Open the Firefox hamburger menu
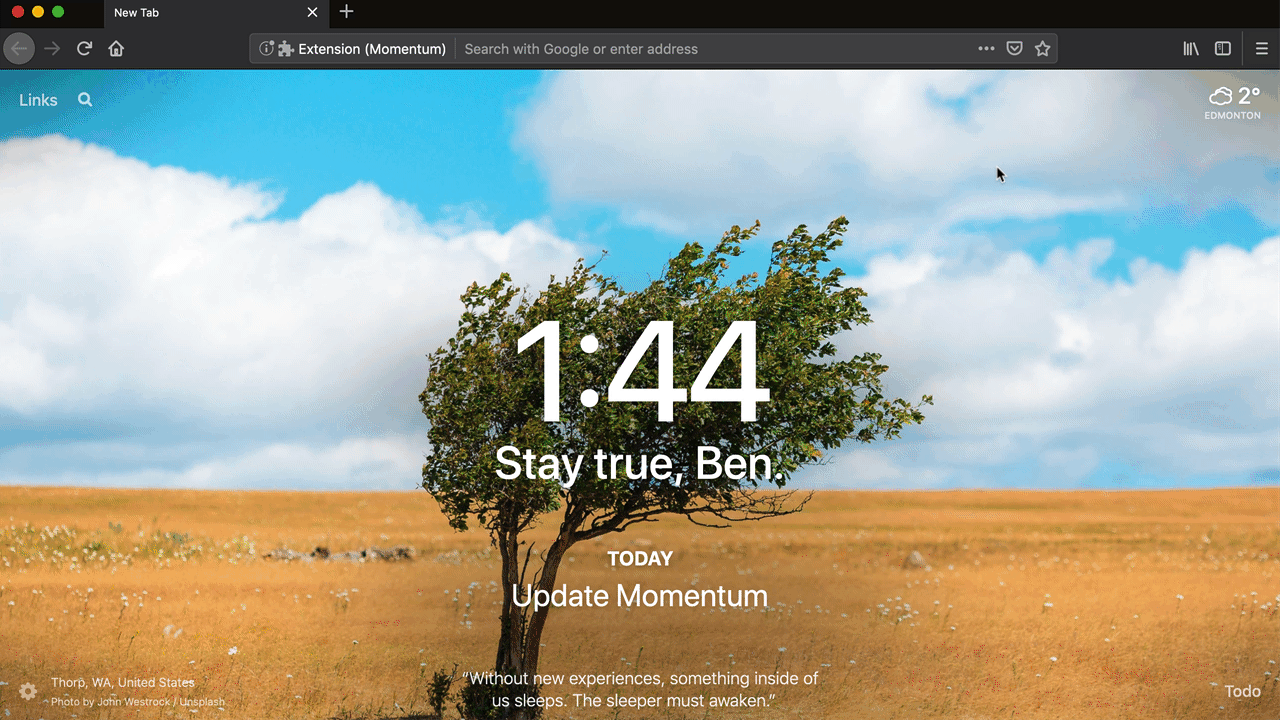Image resolution: width=1280 pixels, height=720 pixels. click(x=1262, y=48)
